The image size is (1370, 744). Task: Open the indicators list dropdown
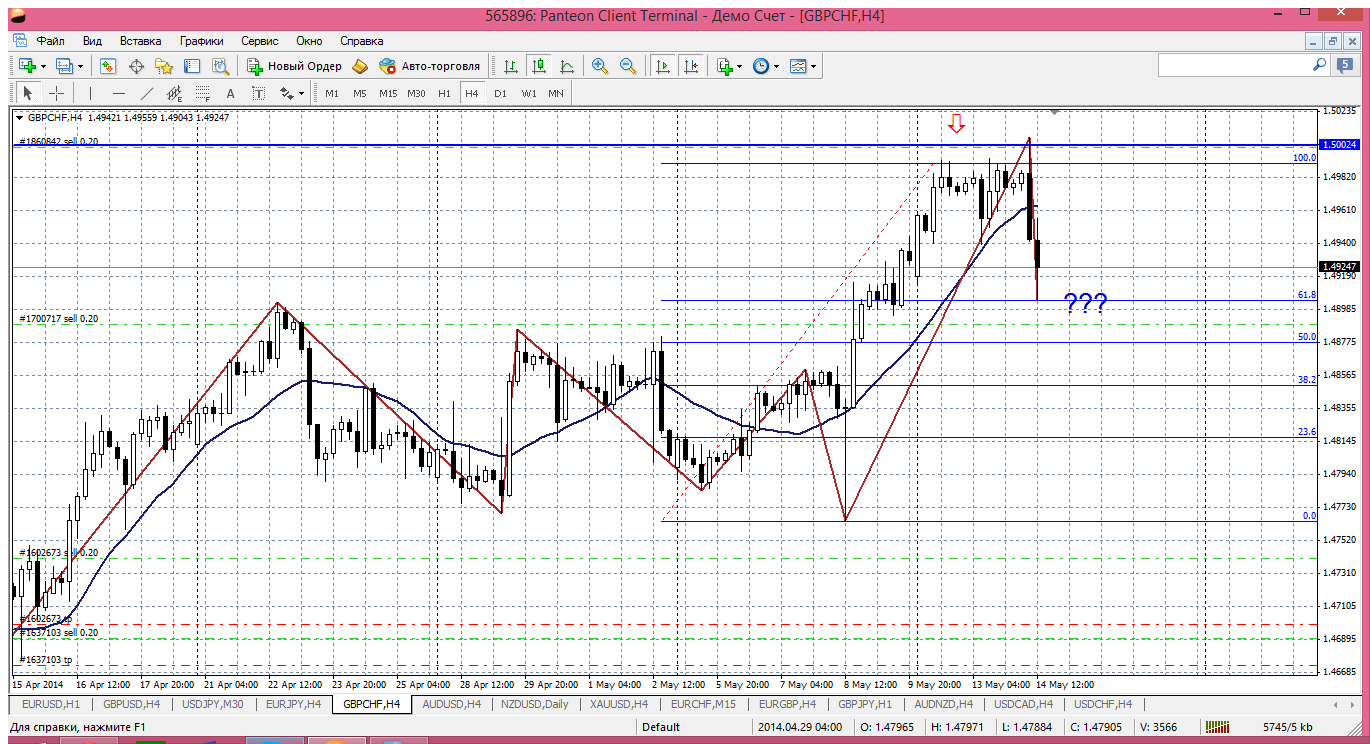739,66
